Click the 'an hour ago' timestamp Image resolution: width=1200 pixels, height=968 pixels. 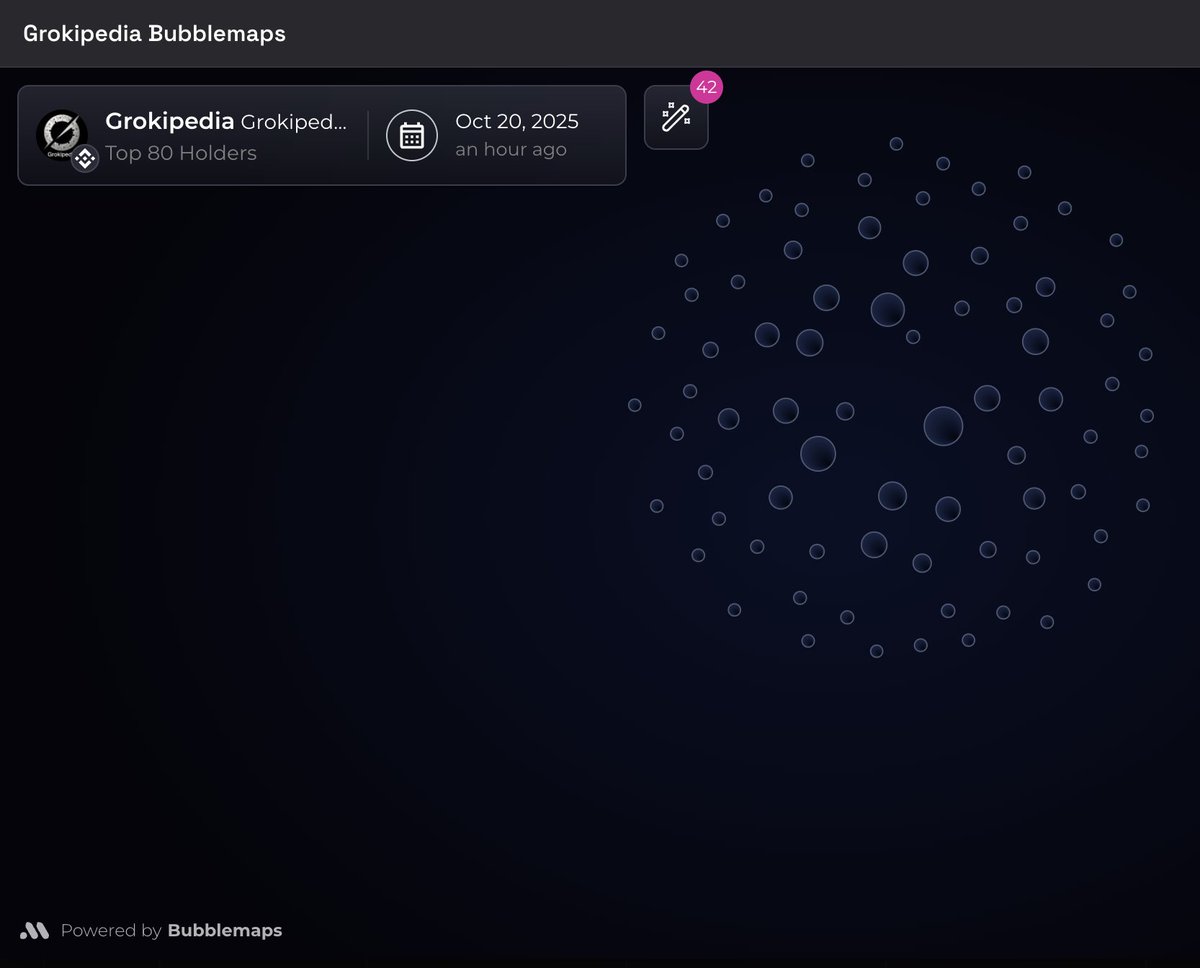coord(511,150)
